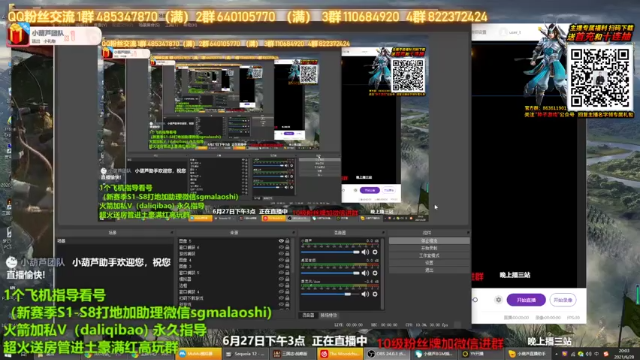The width and height of the screenshot is (640, 360).
Task: Select the scene entry in the 场景 list
Action: tap(114, 241)
